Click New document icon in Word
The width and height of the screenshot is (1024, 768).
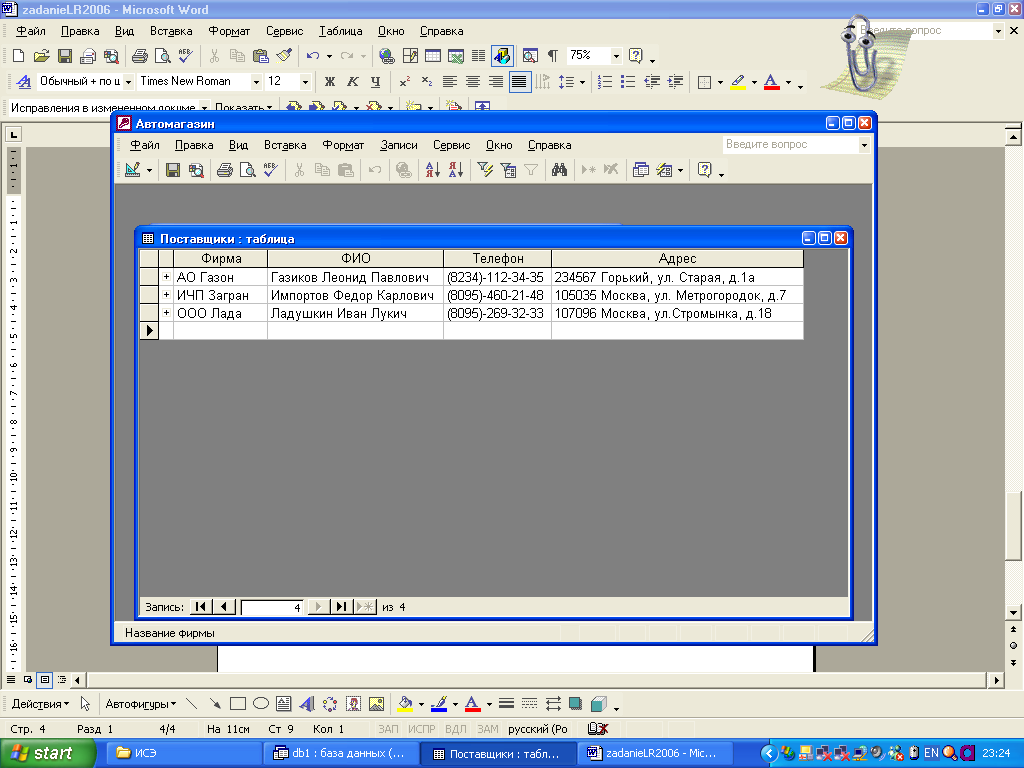click(19, 56)
